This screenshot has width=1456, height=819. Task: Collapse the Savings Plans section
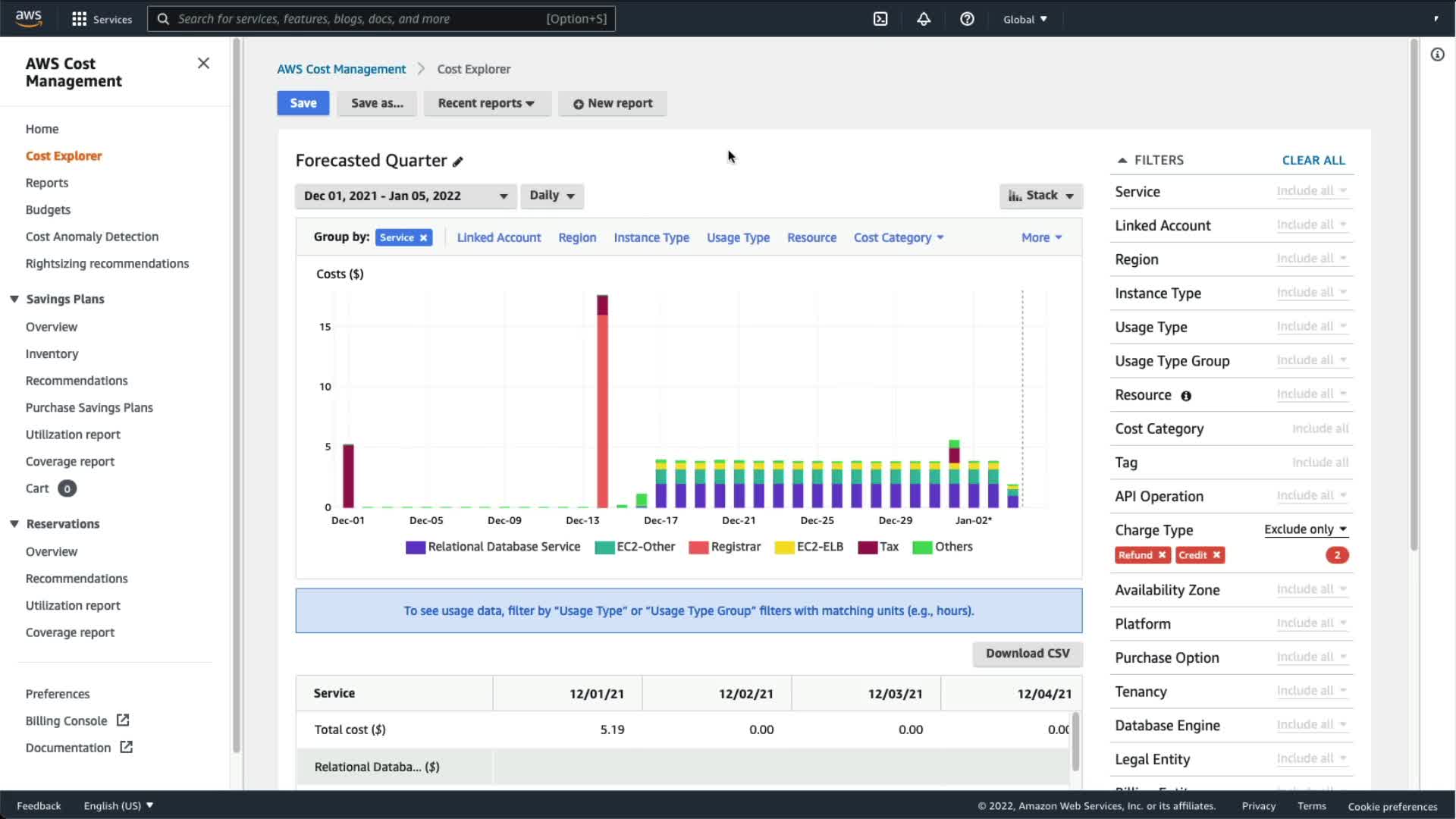[x=14, y=299]
